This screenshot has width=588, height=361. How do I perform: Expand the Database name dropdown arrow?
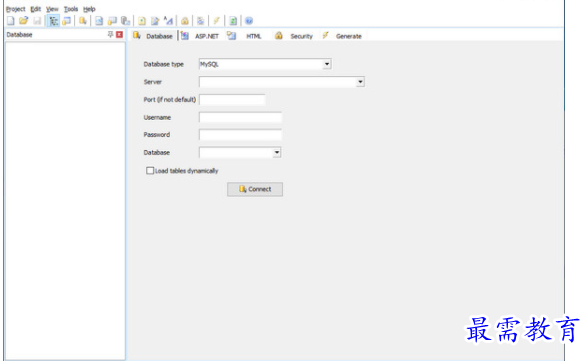point(277,153)
